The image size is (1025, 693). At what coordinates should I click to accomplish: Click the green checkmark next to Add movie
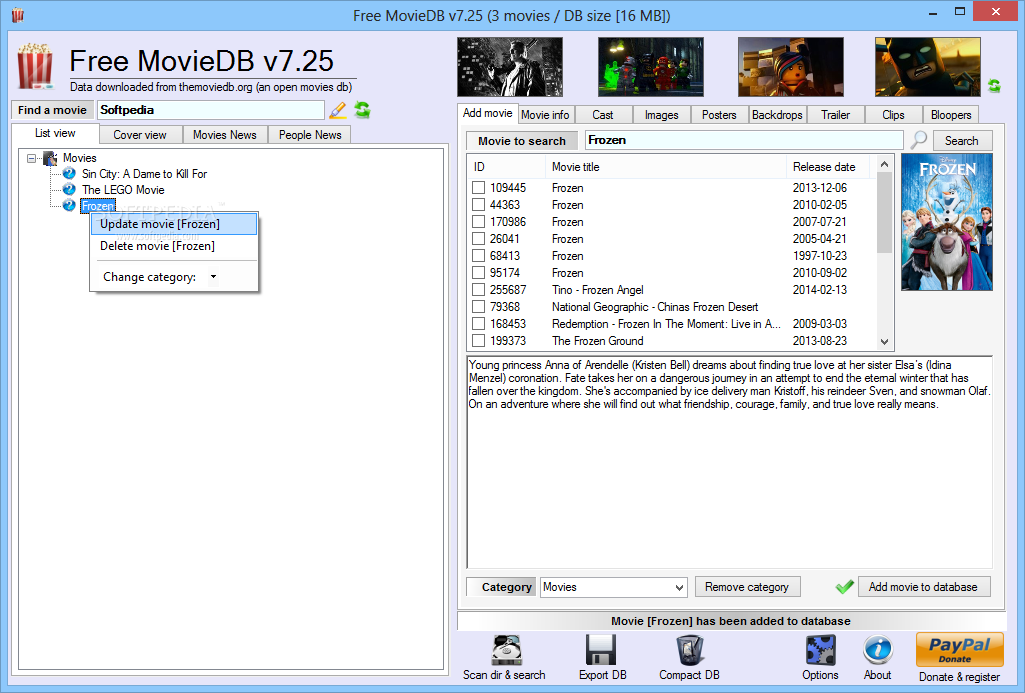click(x=845, y=586)
